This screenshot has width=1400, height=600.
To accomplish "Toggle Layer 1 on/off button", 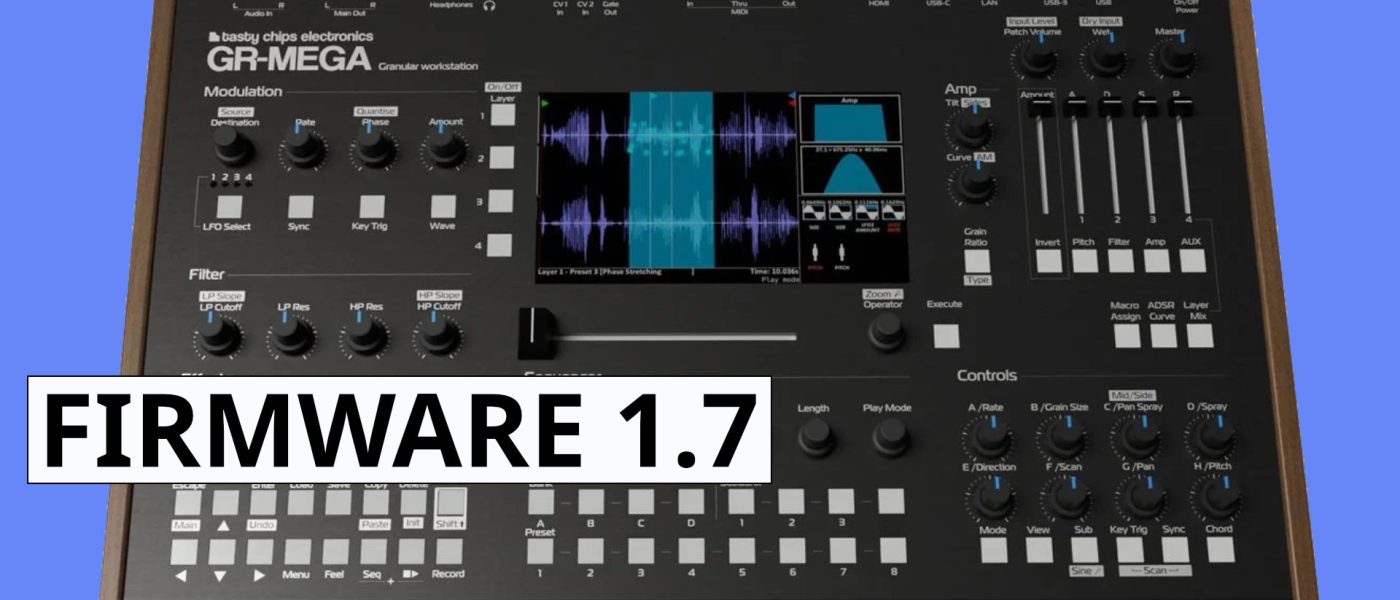I will pyautogui.click(x=501, y=114).
